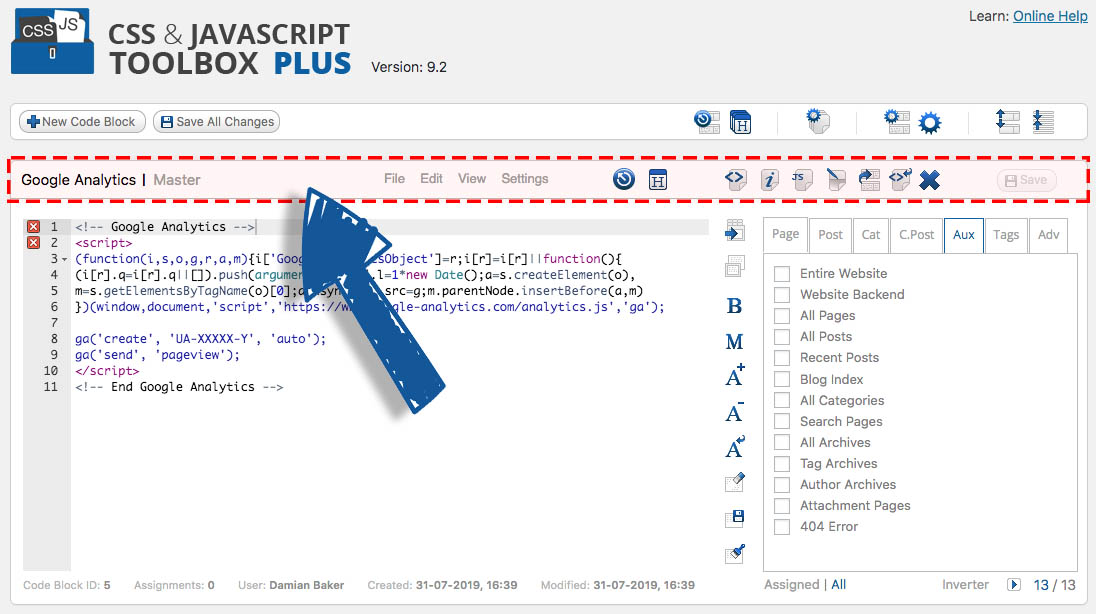
Task: Click the info (i) icon in the block toolbar
Action: [769, 179]
